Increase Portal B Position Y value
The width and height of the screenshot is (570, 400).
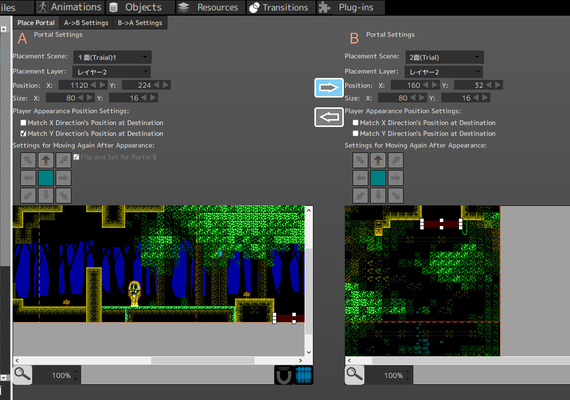coord(498,85)
